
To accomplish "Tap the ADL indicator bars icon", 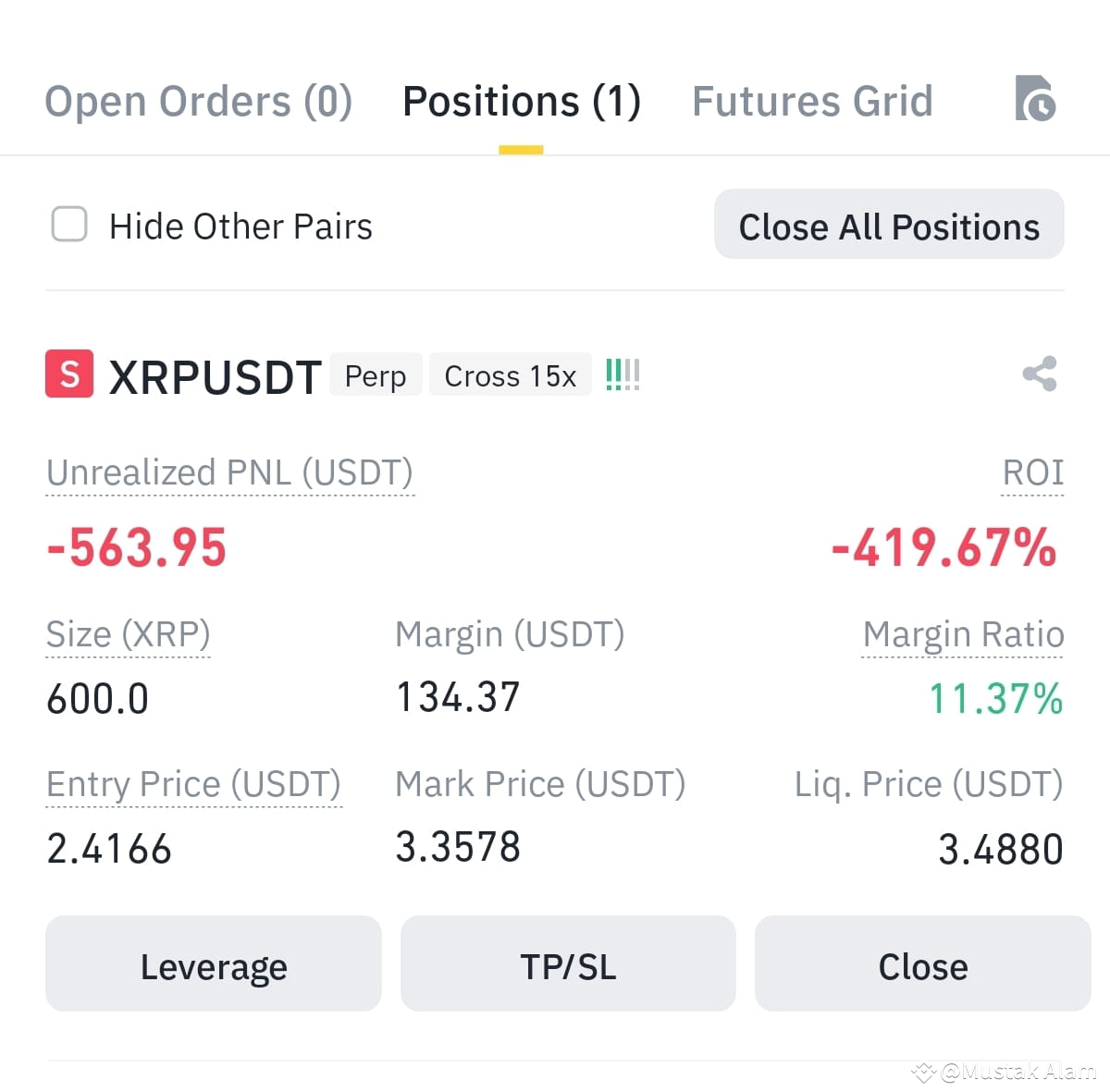I will (623, 374).
